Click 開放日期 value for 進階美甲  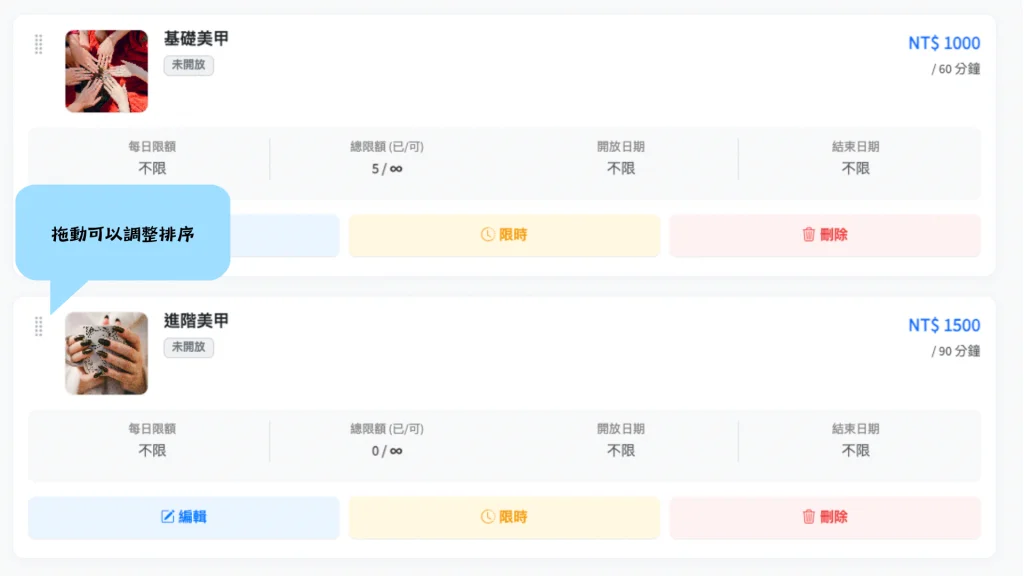(621, 451)
